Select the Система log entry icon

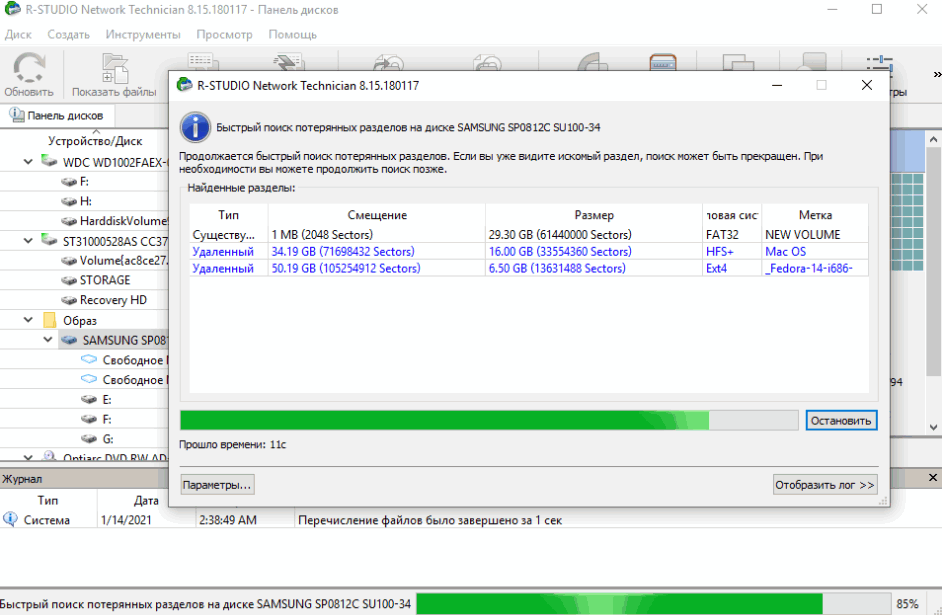[10, 519]
